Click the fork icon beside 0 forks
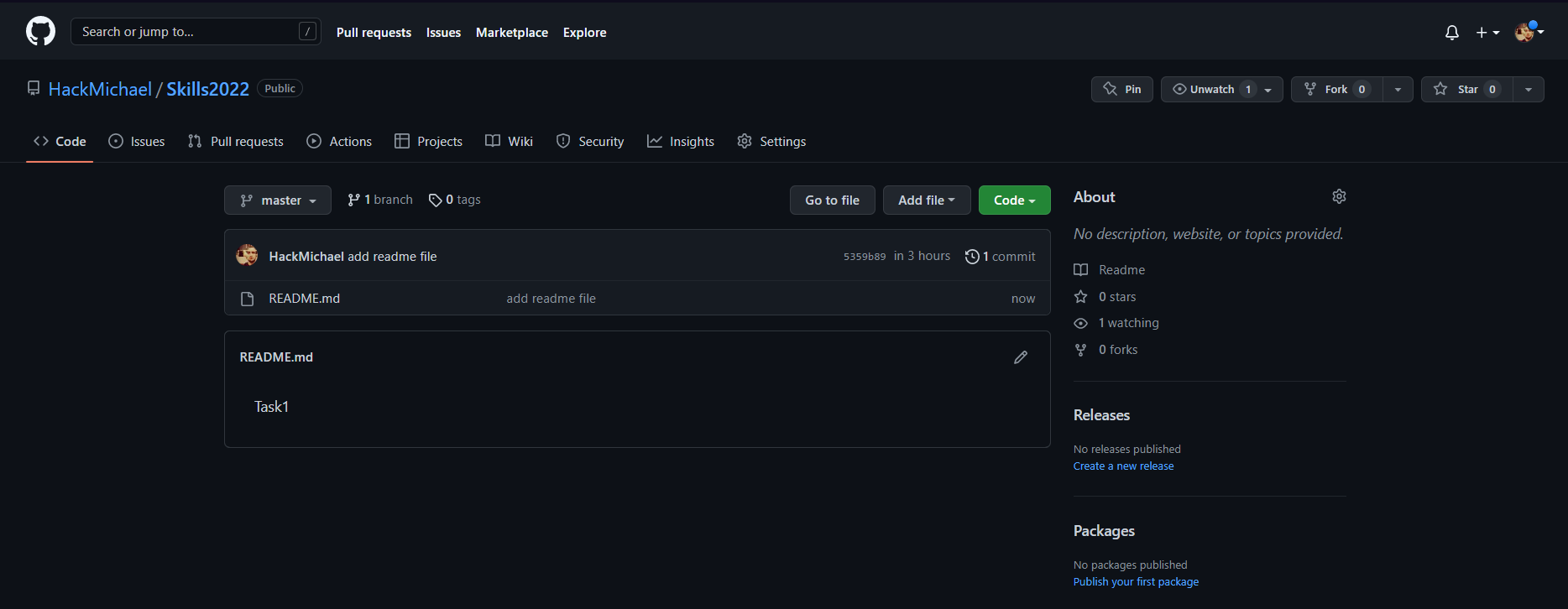This screenshot has width=1568, height=609. tap(1080, 350)
